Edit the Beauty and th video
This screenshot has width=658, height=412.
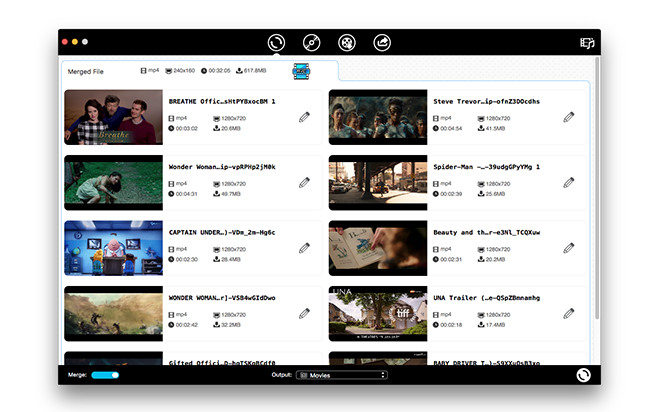[569, 248]
